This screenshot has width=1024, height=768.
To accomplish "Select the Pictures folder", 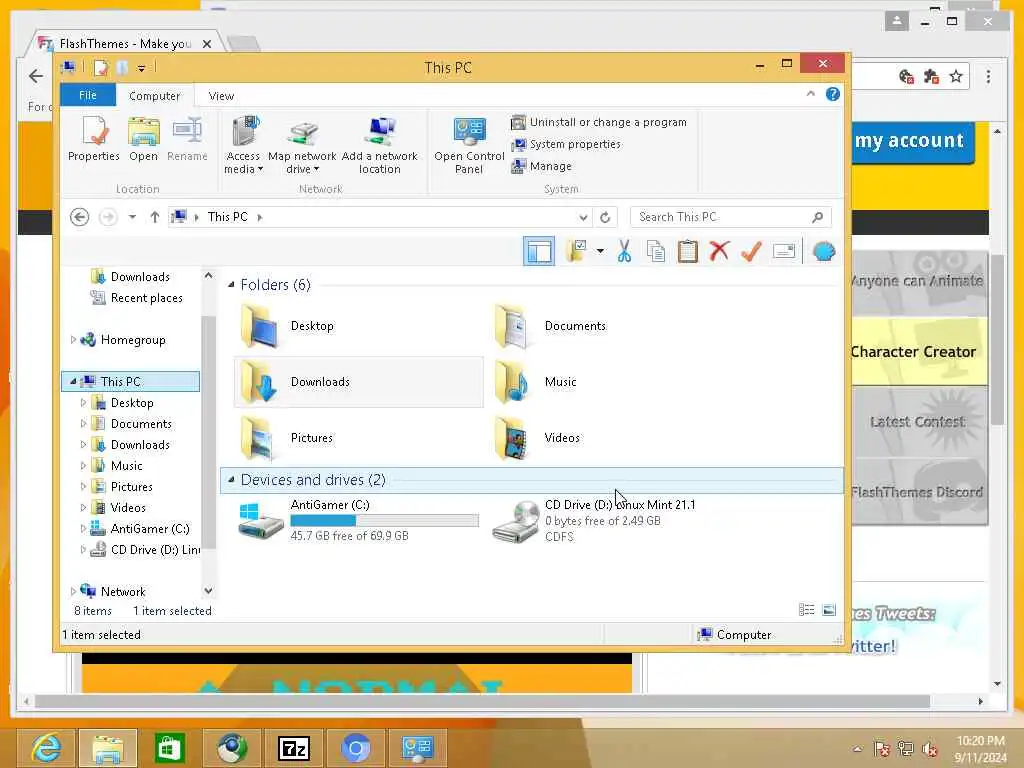I will pos(358,438).
